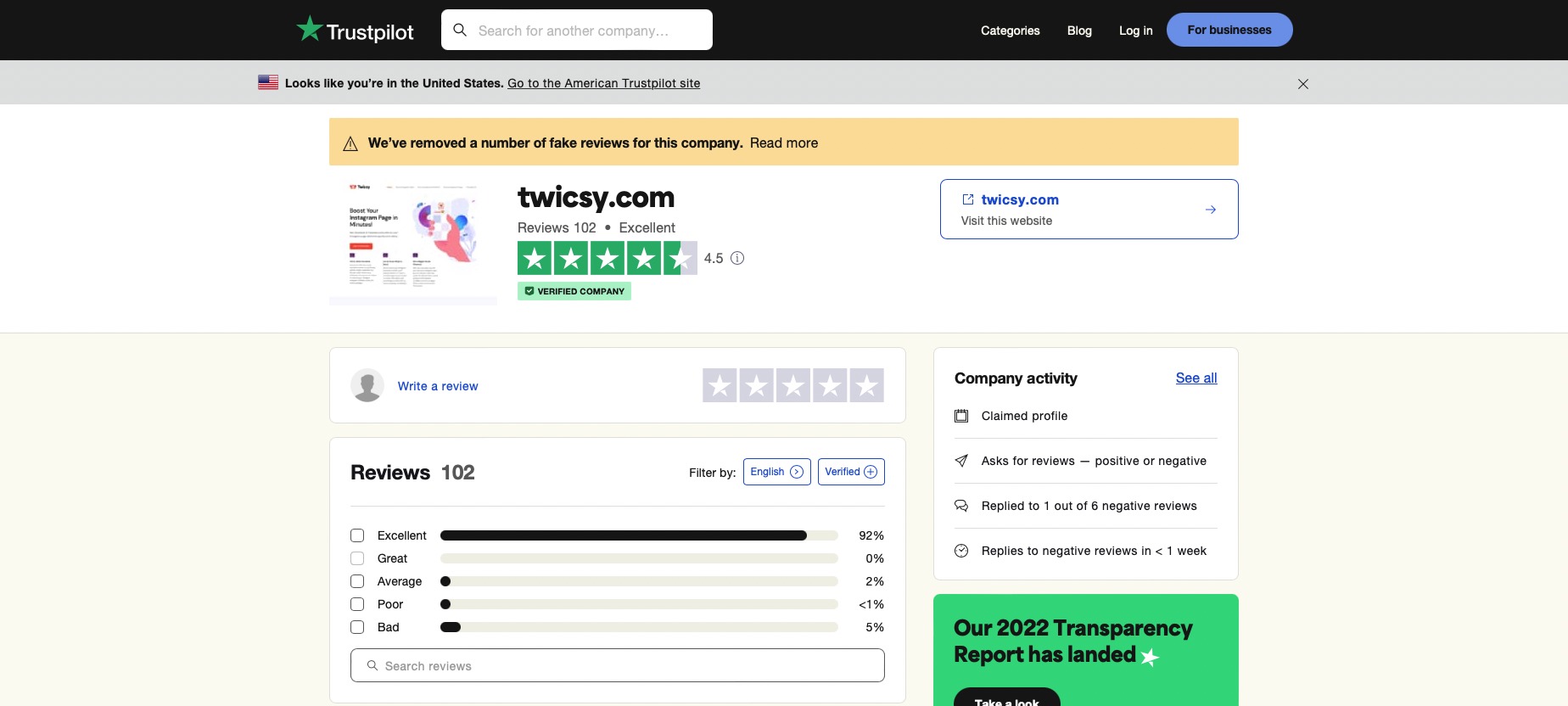This screenshot has height=706, width=1568.
Task: Click the Trustpilot logo
Action: tap(355, 30)
